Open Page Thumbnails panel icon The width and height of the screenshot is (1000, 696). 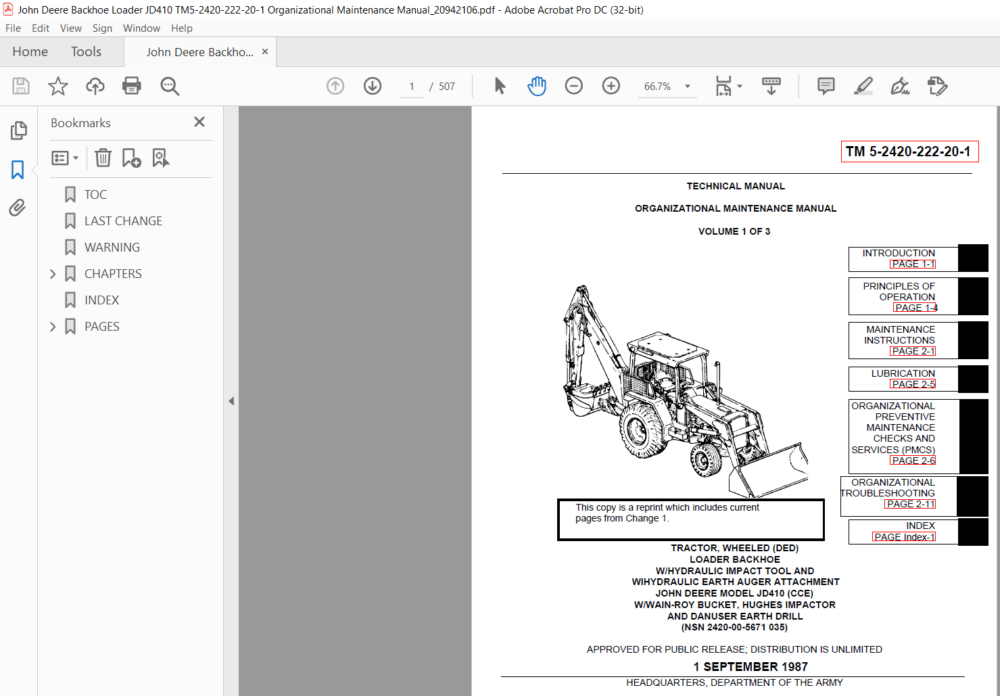click(18, 131)
